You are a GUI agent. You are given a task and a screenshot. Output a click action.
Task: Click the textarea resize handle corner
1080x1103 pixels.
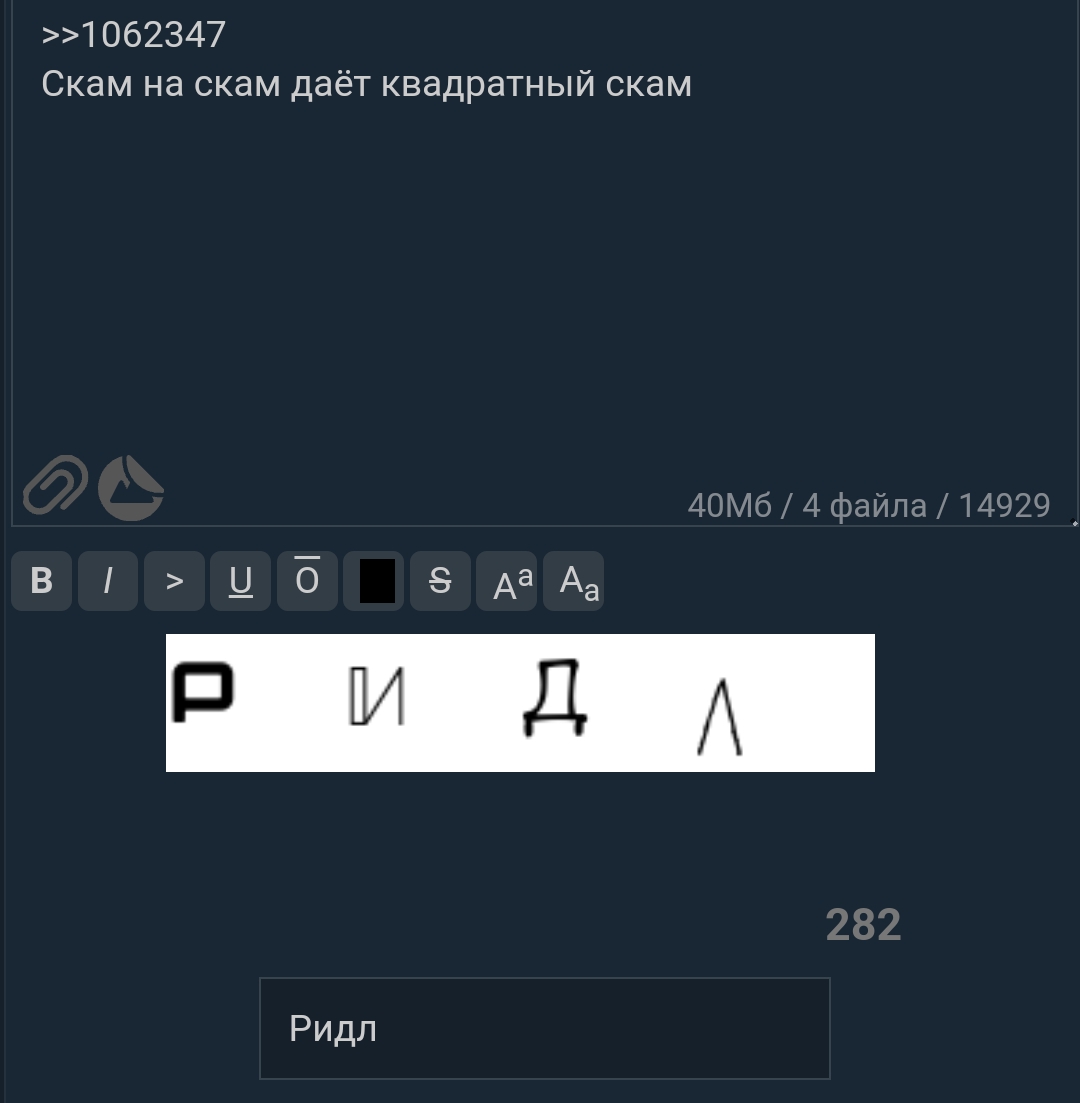(1074, 522)
